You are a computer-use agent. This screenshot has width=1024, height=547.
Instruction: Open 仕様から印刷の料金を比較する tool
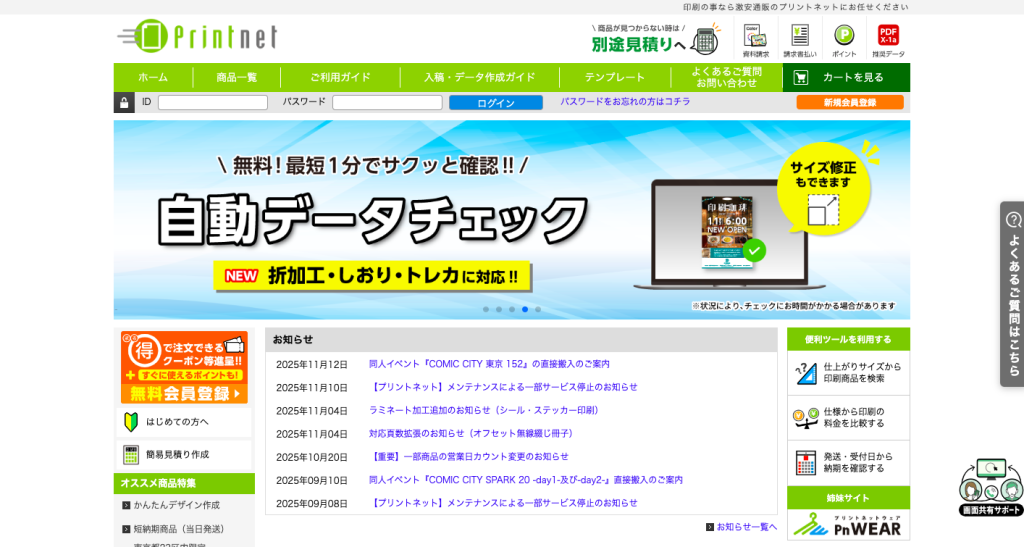tap(848, 418)
